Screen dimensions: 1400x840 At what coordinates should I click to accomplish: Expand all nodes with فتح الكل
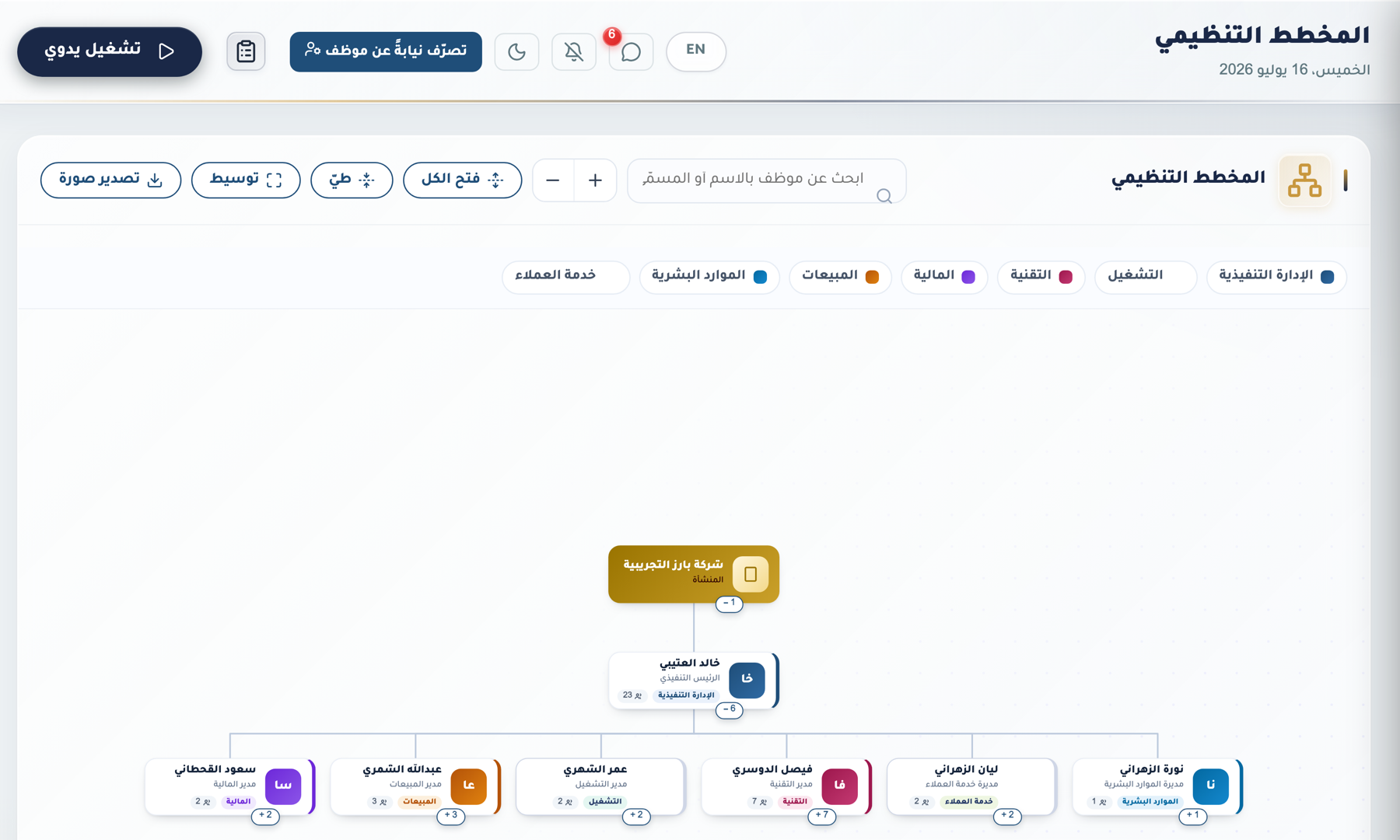point(462,180)
